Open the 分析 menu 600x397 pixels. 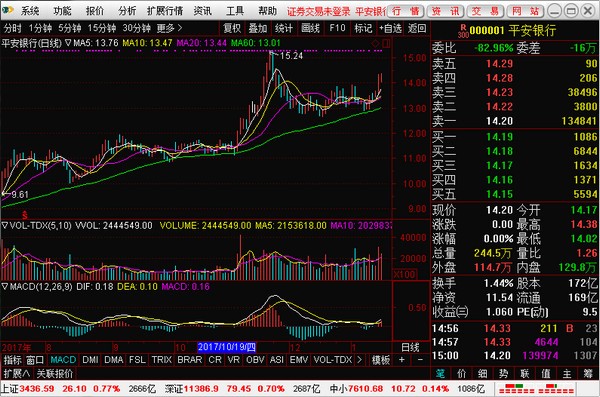click(127, 11)
